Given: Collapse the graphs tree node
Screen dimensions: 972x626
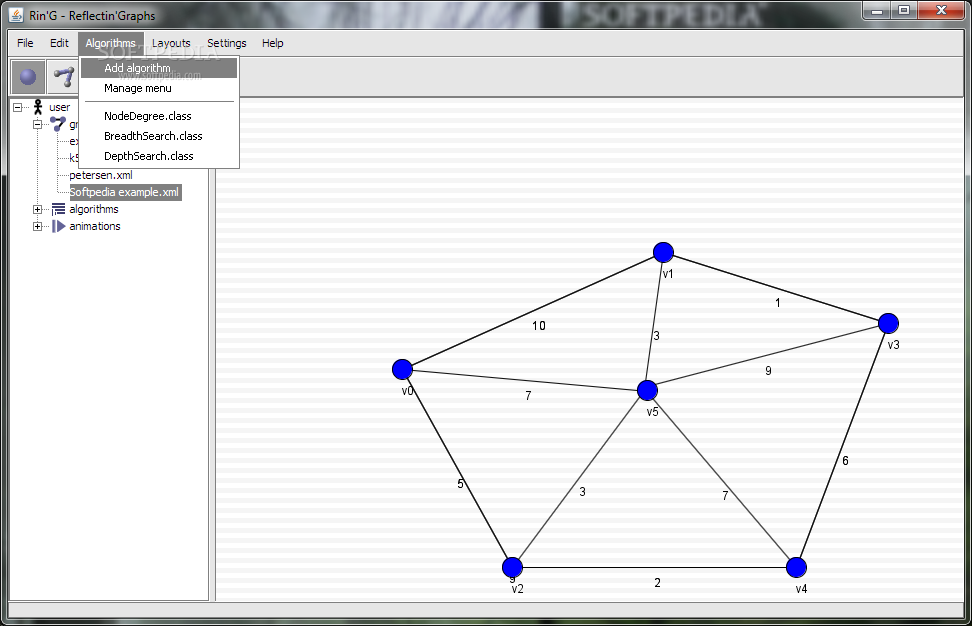Looking at the screenshot, I should pos(37,124).
